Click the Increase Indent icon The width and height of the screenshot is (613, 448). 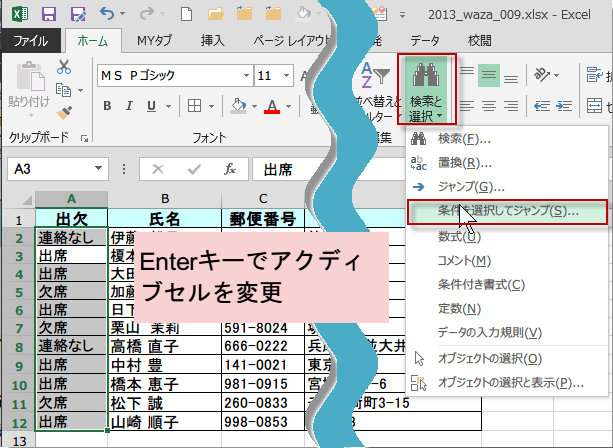564,106
